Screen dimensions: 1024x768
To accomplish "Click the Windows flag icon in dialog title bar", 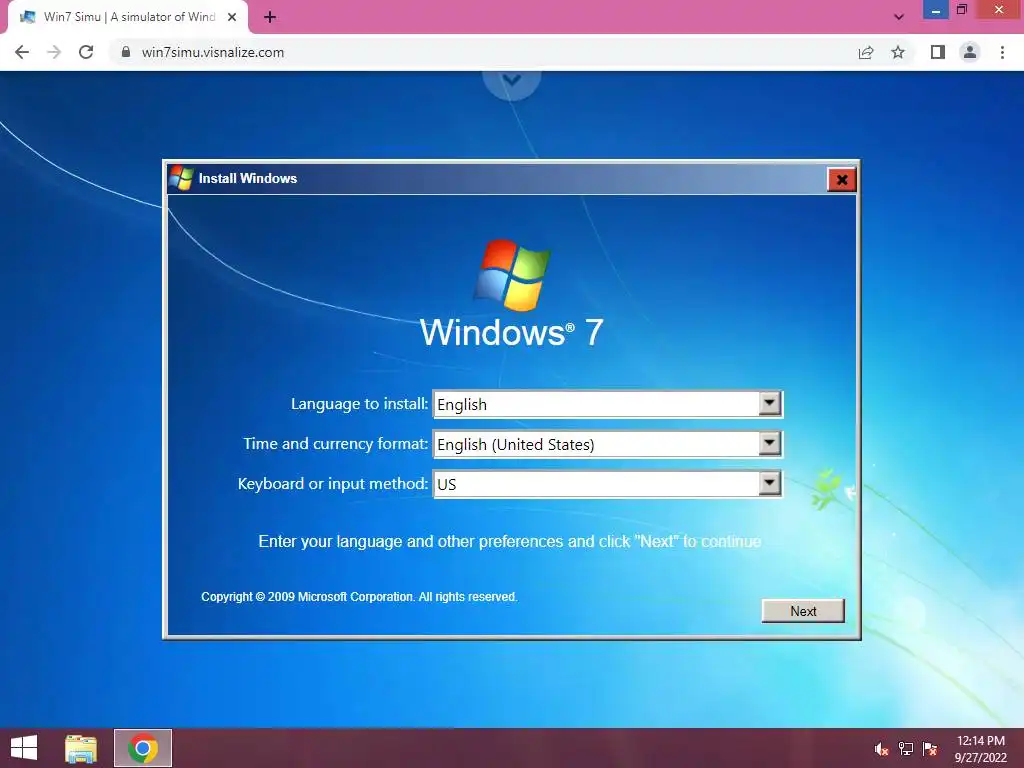I will point(181,178).
